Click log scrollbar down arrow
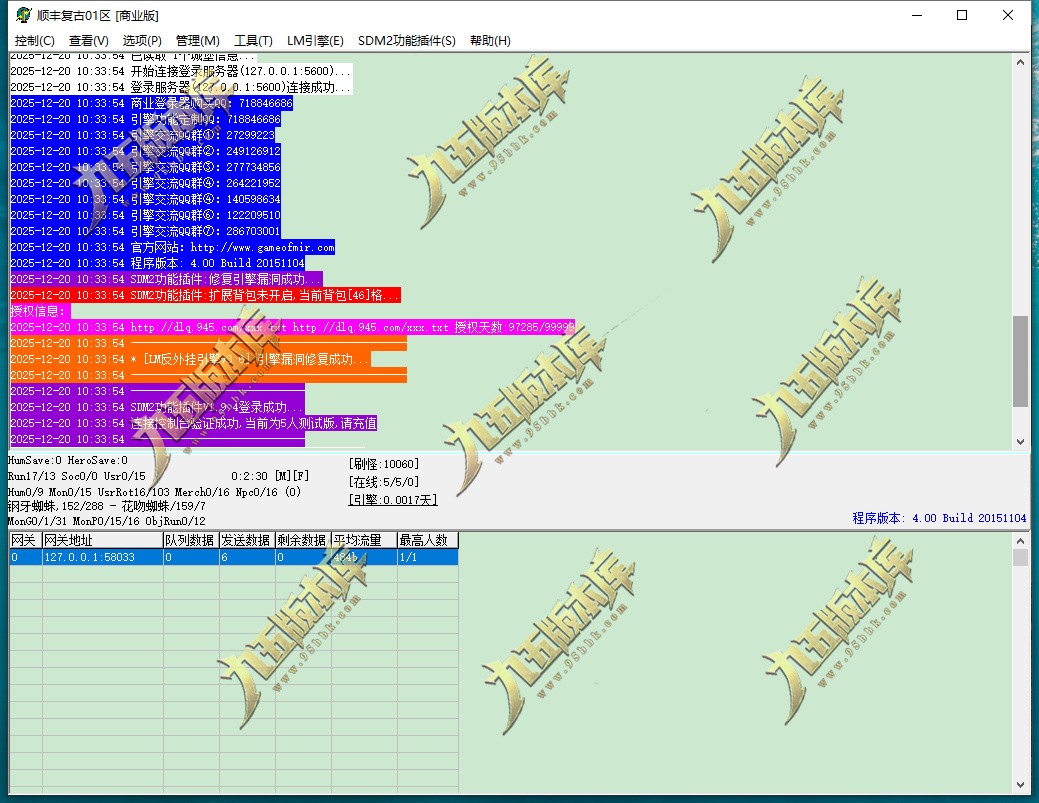This screenshot has height=803, width=1039. [1020, 441]
